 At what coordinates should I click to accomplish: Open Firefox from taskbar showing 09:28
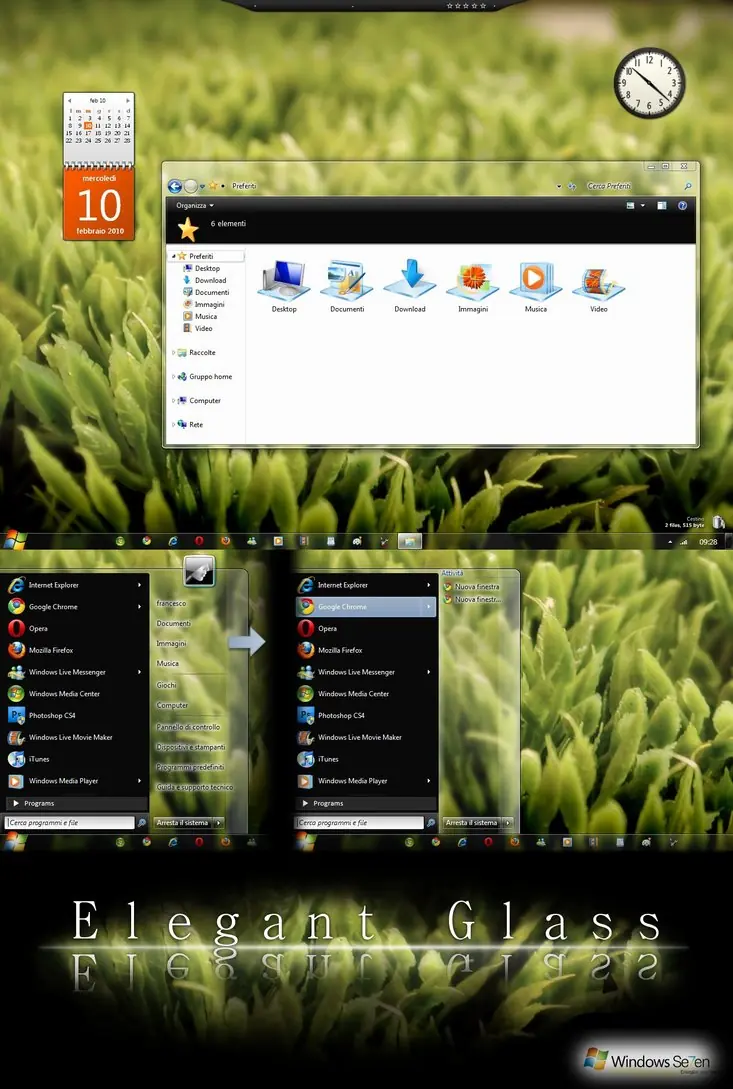(x=225, y=541)
